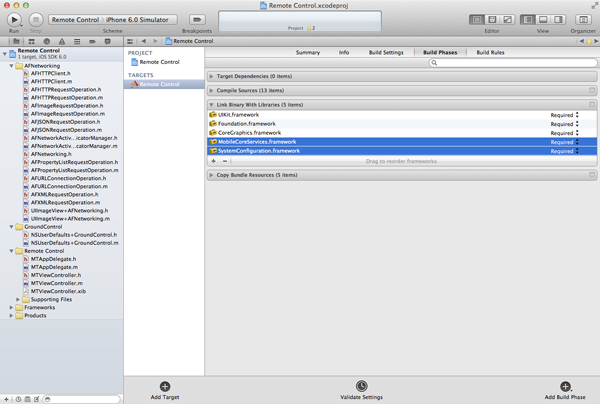The height and width of the screenshot is (404, 600).
Task: Select UIKit.framework library row
Action: [x=402, y=115]
